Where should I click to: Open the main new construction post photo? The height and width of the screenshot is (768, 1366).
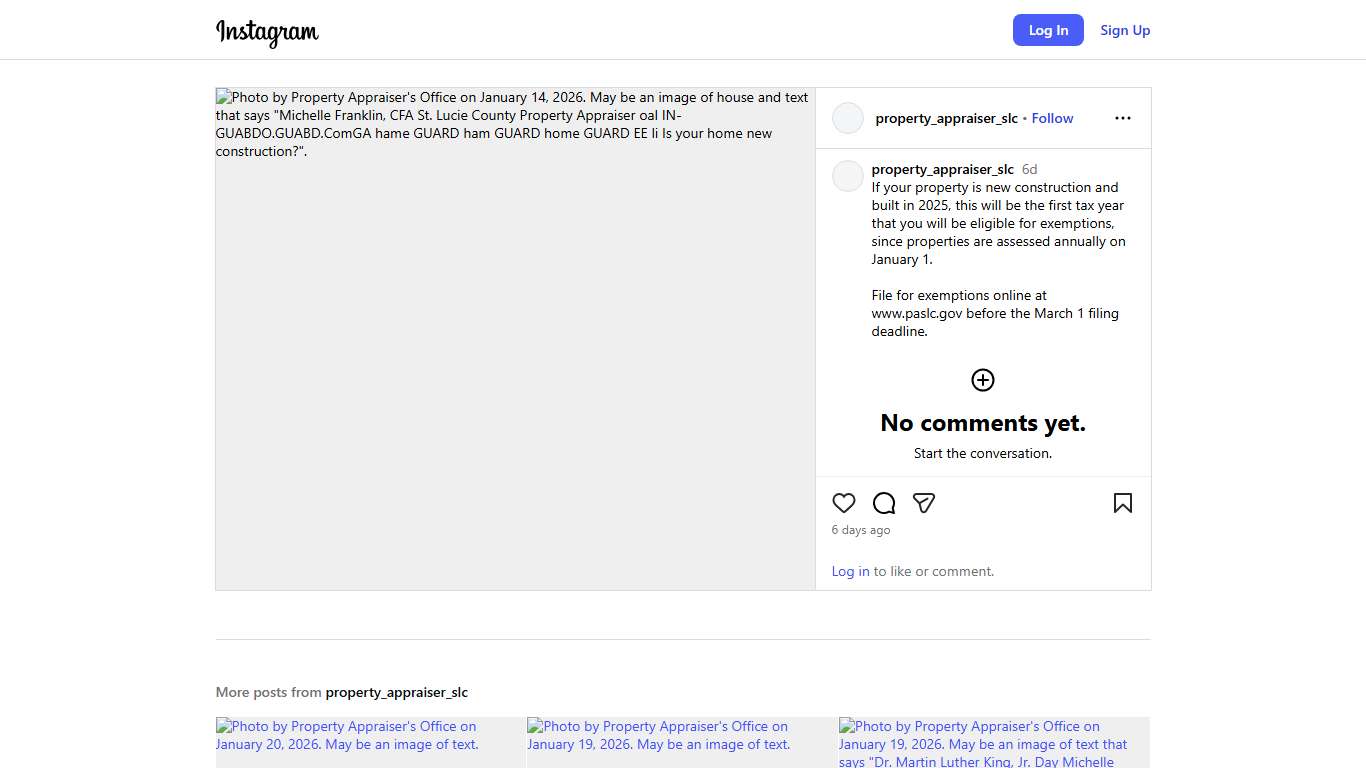[x=515, y=340]
